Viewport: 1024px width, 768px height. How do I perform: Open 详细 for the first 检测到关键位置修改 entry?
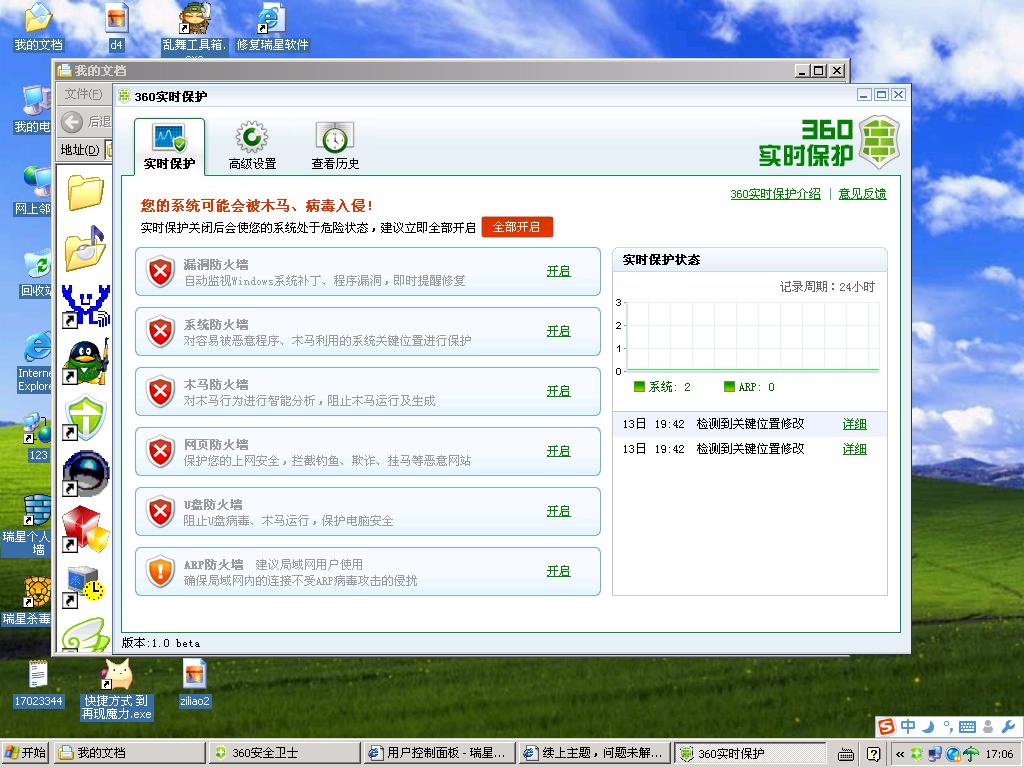point(854,424)
